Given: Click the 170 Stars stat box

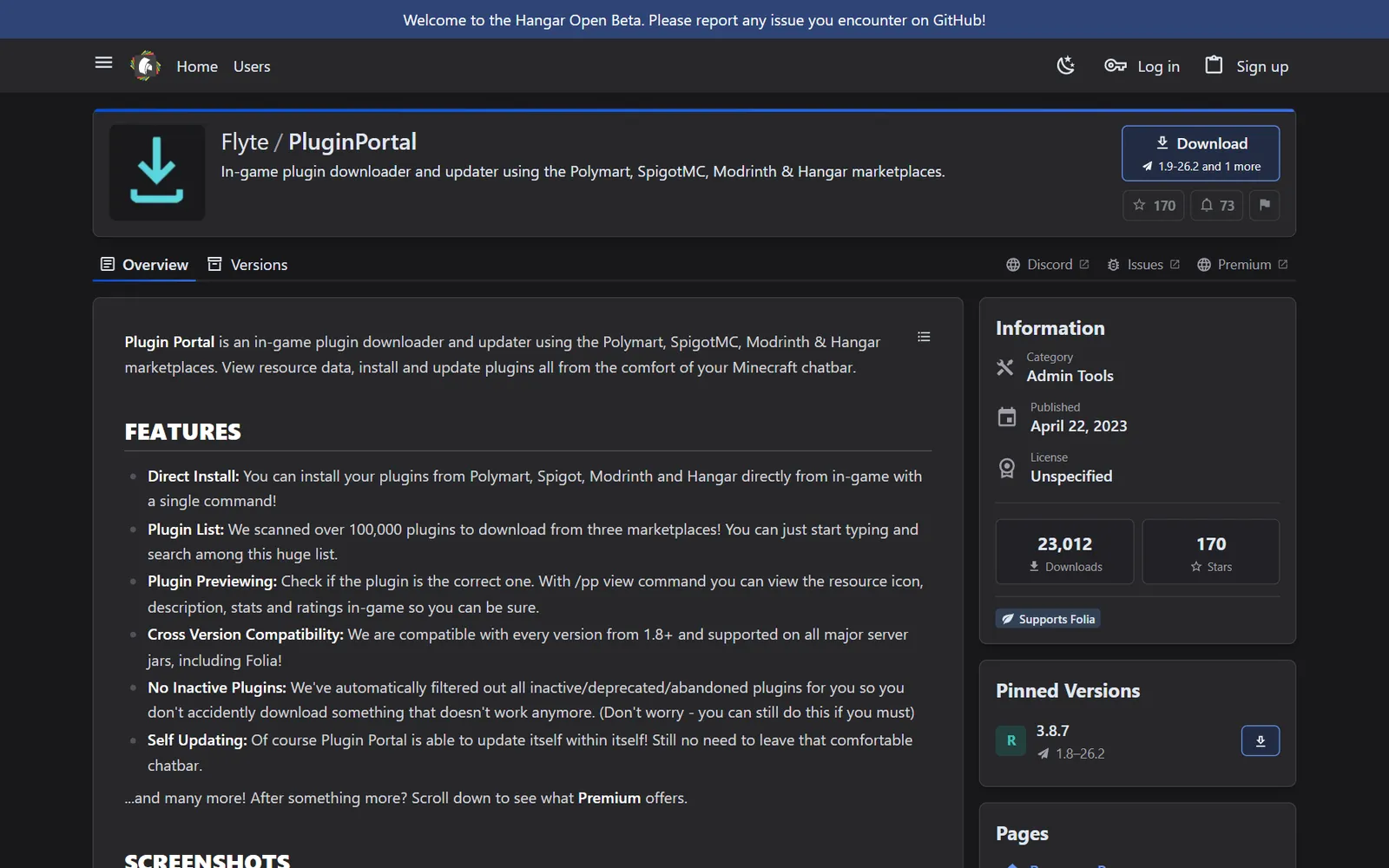Looking at the screenshot, I should pyautogui.click(x=1211, y=552).
